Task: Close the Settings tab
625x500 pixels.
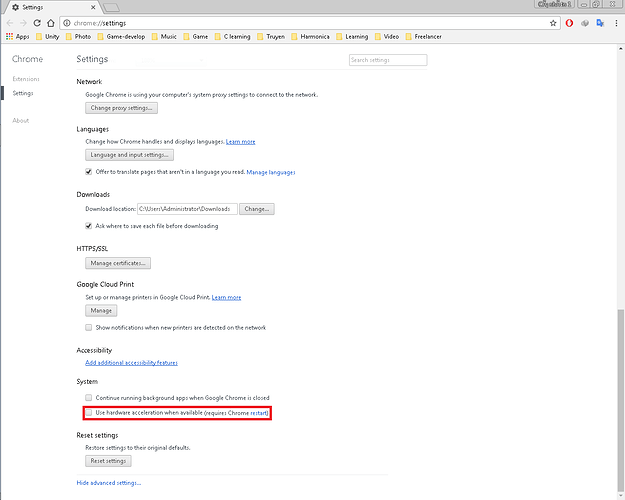Action: pos(93,7)
